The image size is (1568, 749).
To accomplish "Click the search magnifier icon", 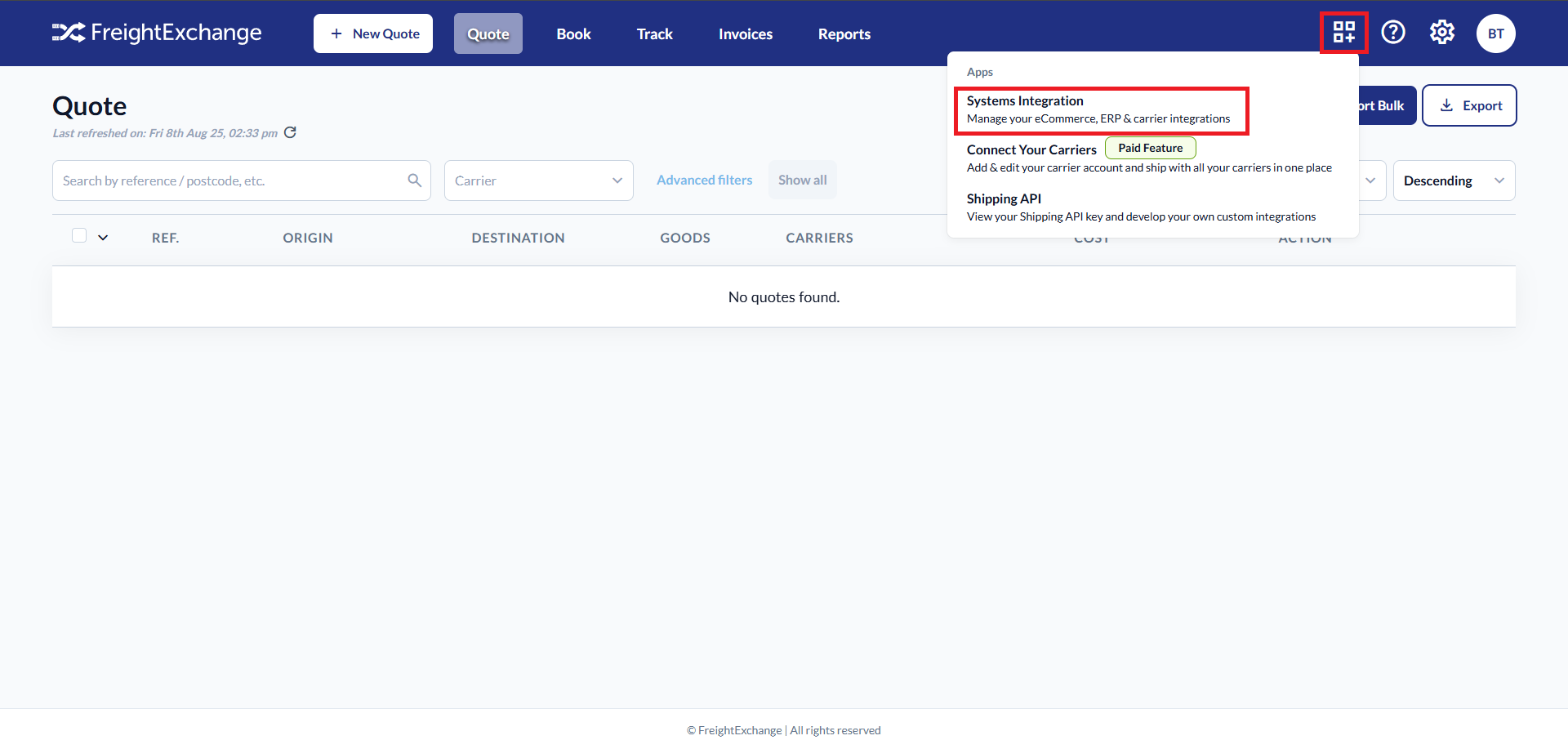I will coord(415,181).
